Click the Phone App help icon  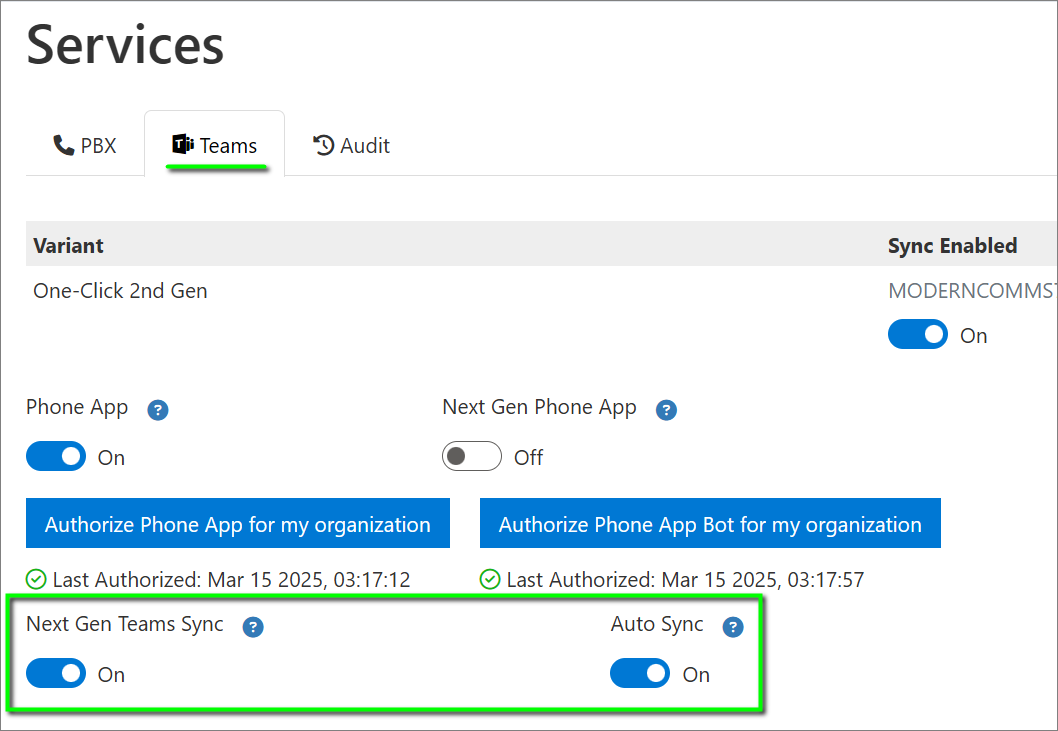point(158,410)
